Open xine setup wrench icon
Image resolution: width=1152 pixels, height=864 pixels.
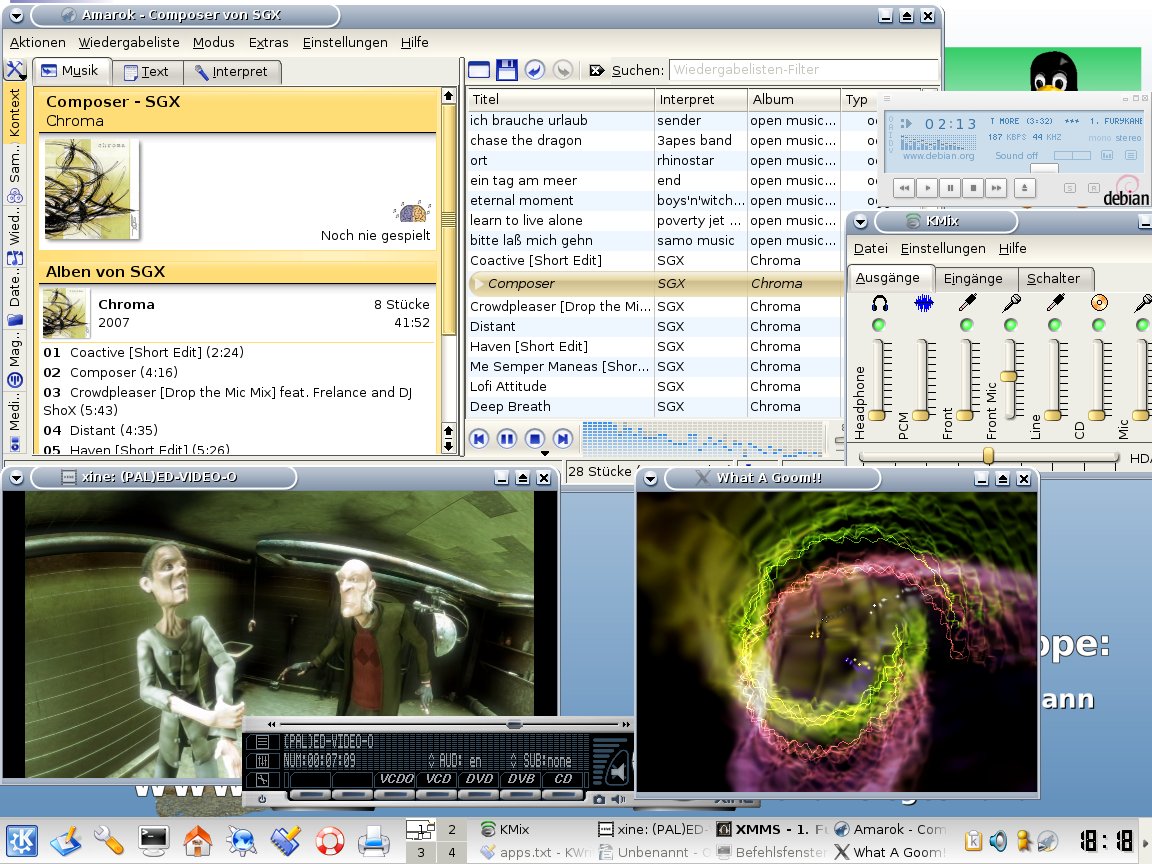(x=262, y=780)
